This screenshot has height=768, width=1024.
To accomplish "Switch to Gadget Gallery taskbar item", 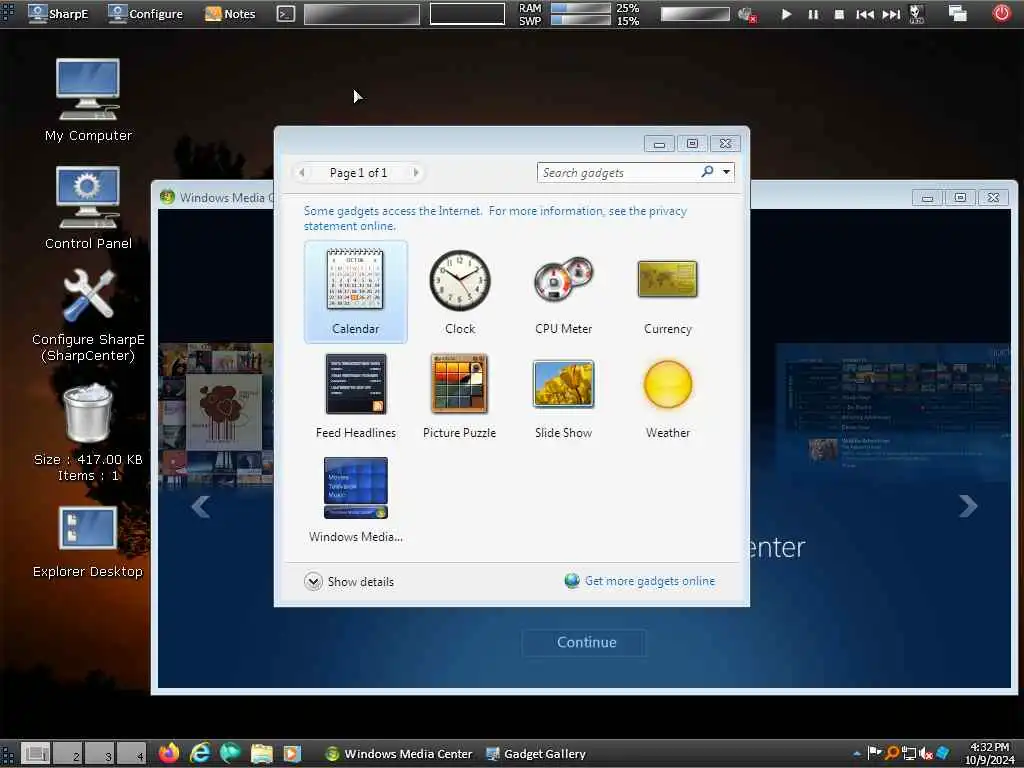I will coord(536,754).
